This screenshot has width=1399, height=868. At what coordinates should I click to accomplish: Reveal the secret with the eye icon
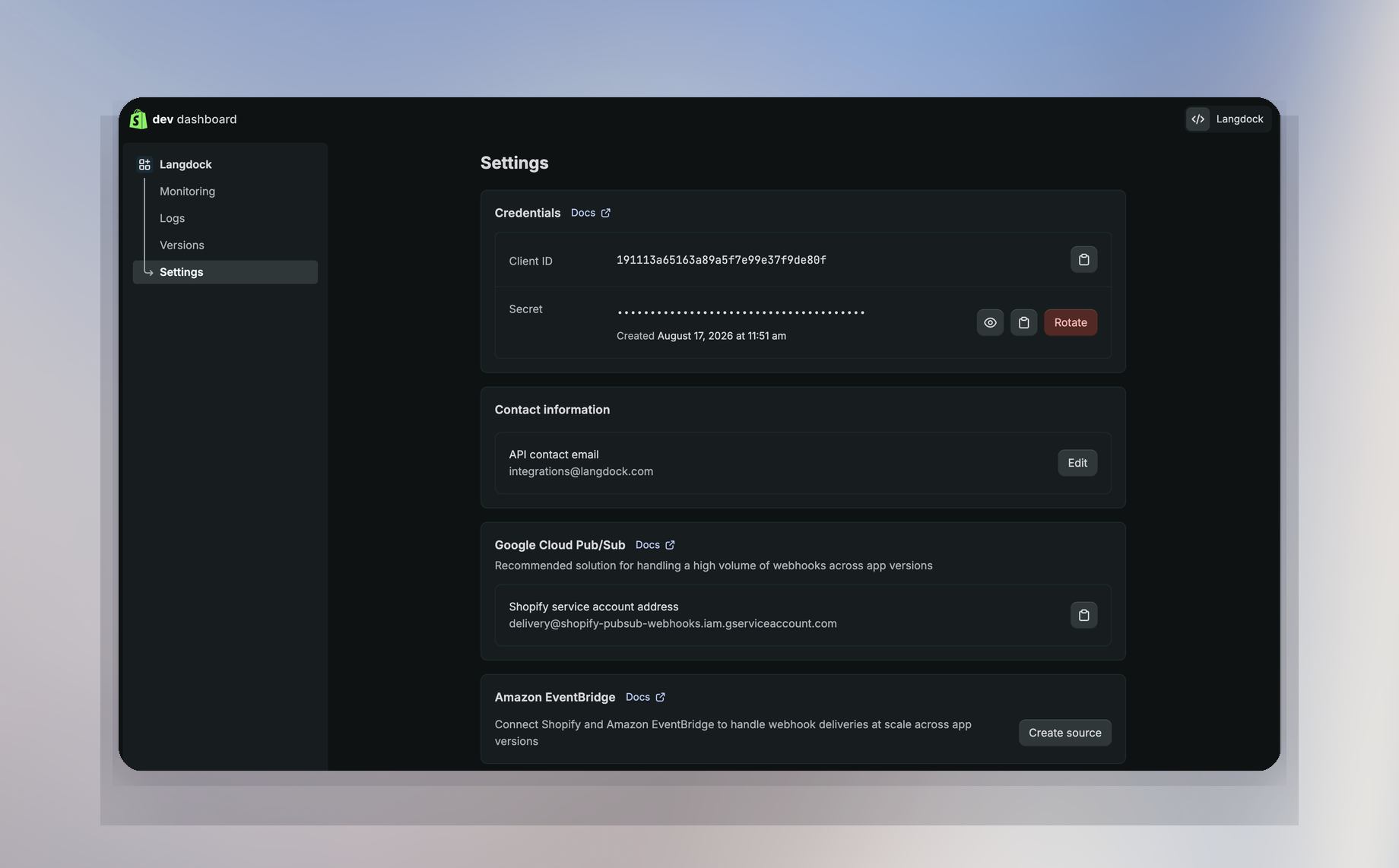(x=990, y=322)
